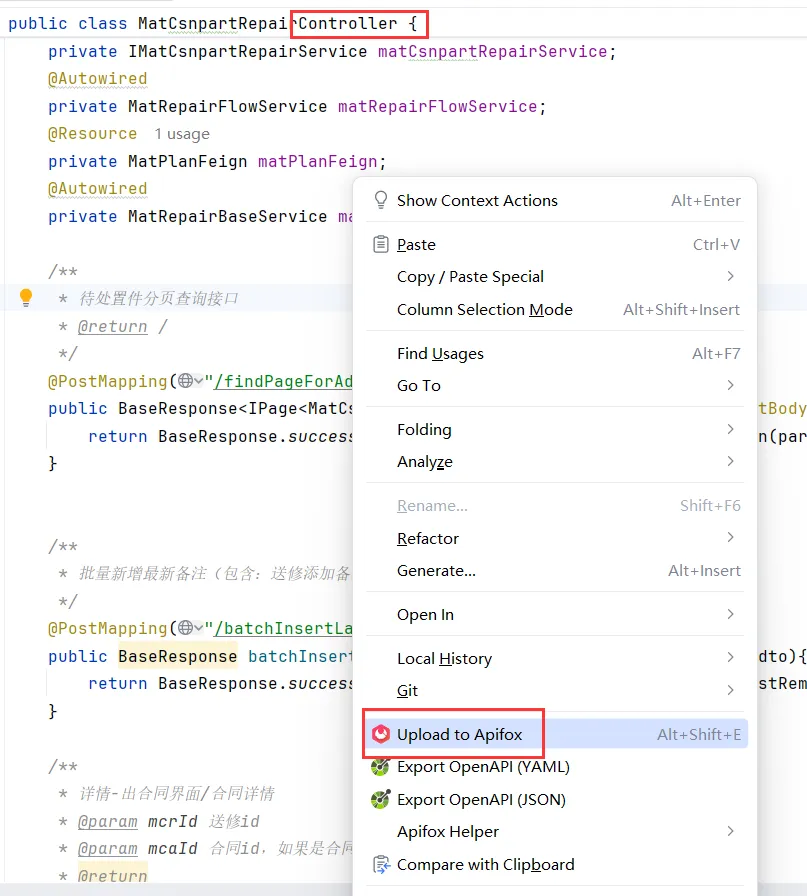Click the @param mcaId doc tag
The width and height of the screenshot is (807, 896).
(107, 849)
